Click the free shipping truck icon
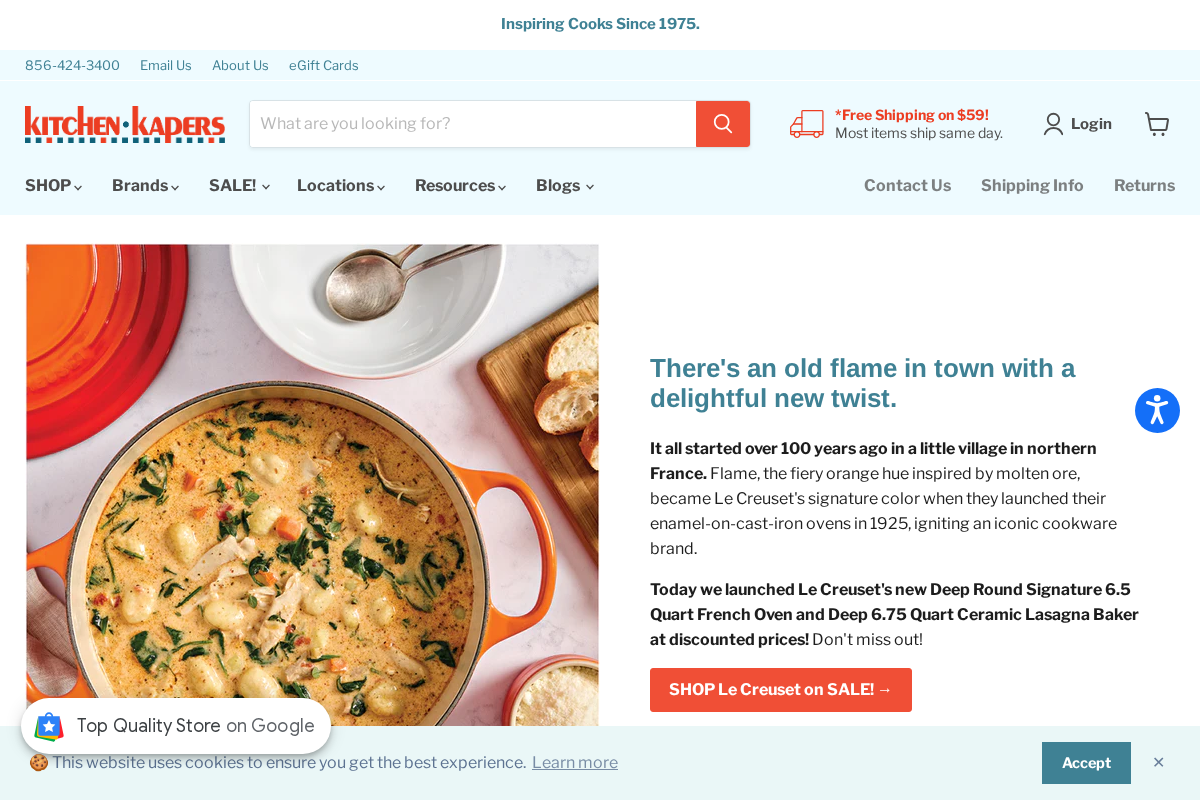This screenshot has height=800, width=1200. (x=806, y=123)
